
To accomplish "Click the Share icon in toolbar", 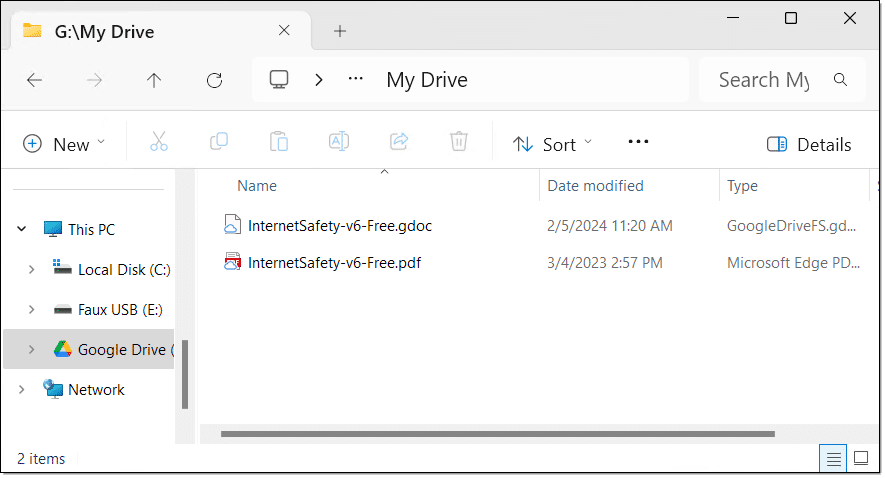I will (x=399, y=142).
